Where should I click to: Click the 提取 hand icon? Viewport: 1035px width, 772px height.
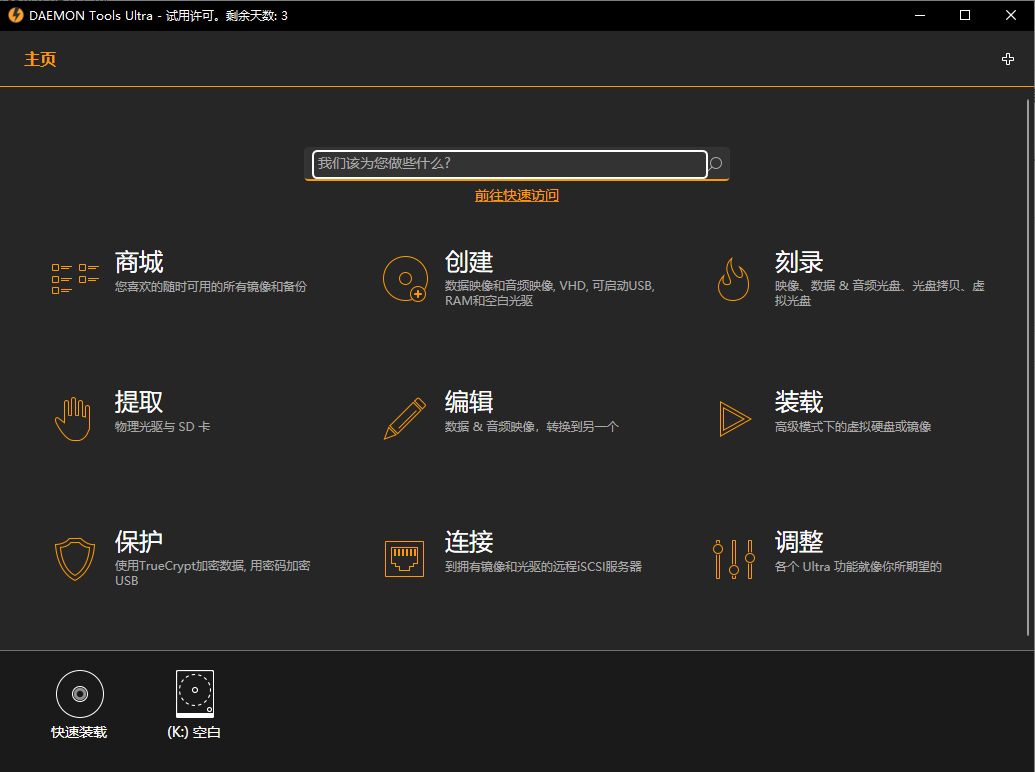pos(73,419)
